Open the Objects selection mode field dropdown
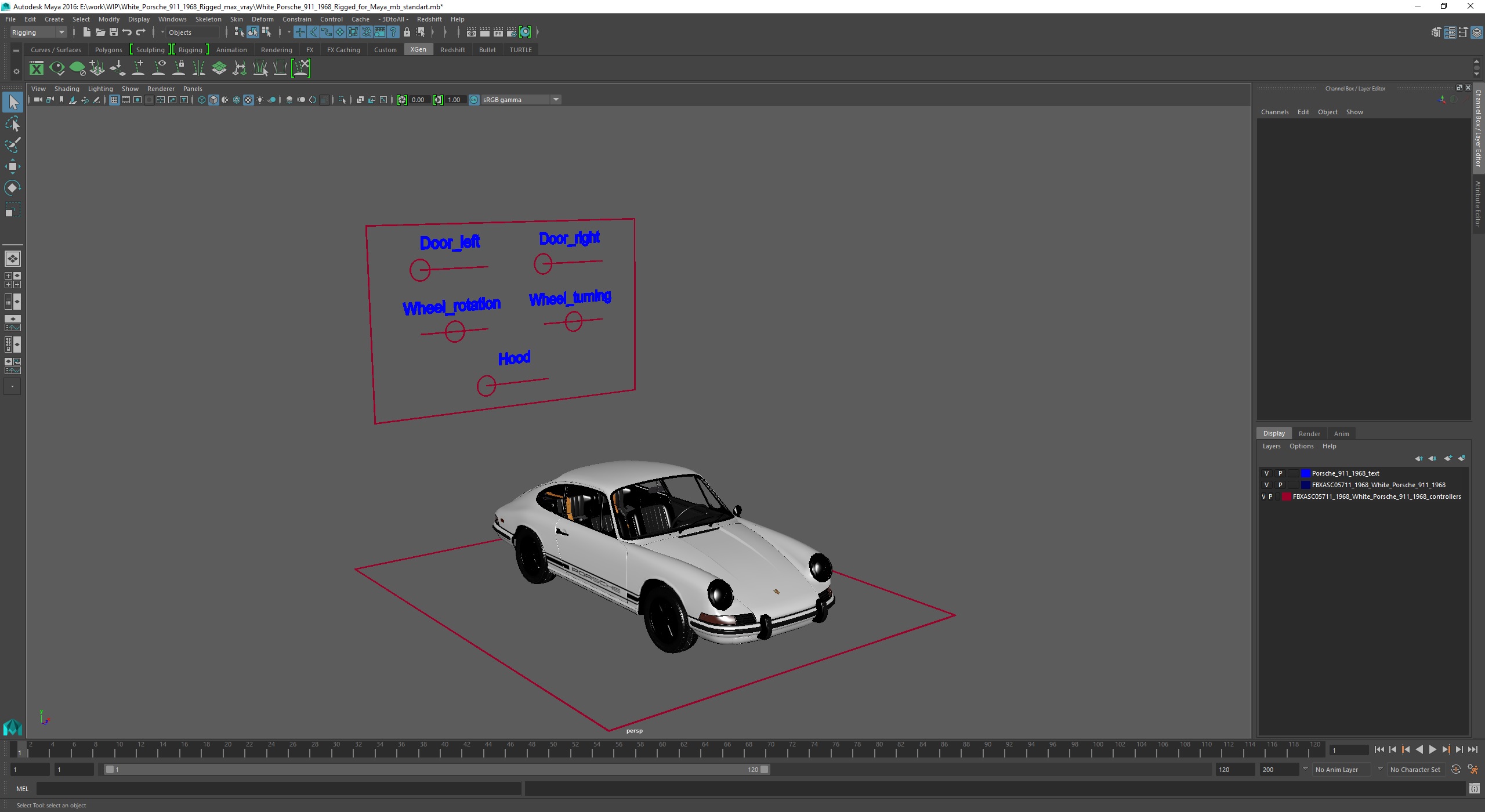Screen dimensions: 1485x812 point(193,32)
